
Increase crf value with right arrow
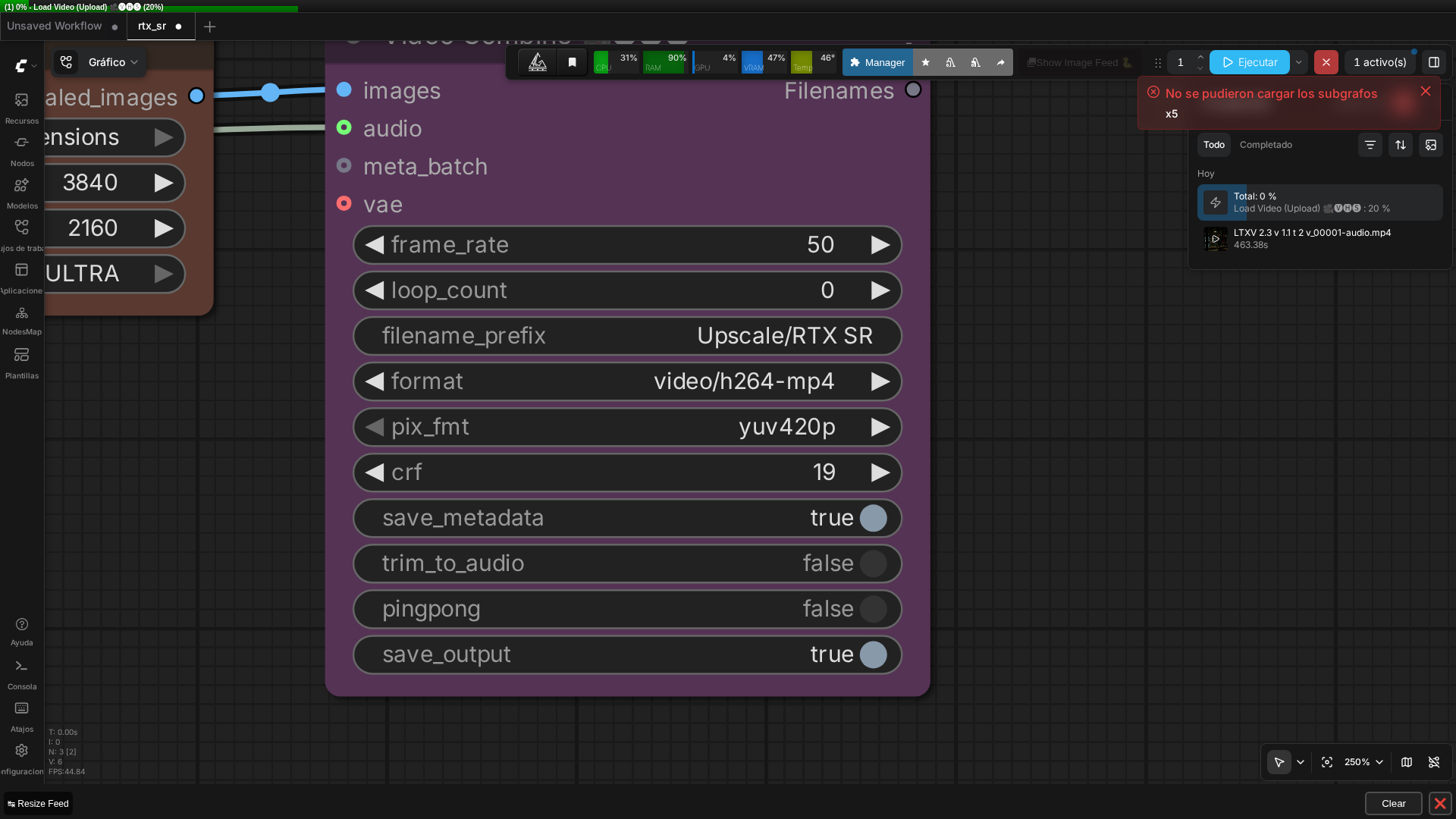tap(880, 472)
